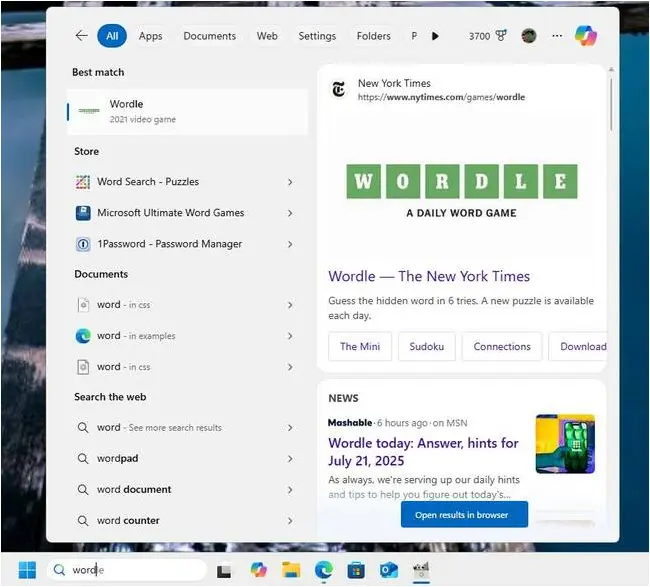This screenshot has height=587, width=650.
Task: Go back with the left arrow icon
Action: (x=81, y=36)
